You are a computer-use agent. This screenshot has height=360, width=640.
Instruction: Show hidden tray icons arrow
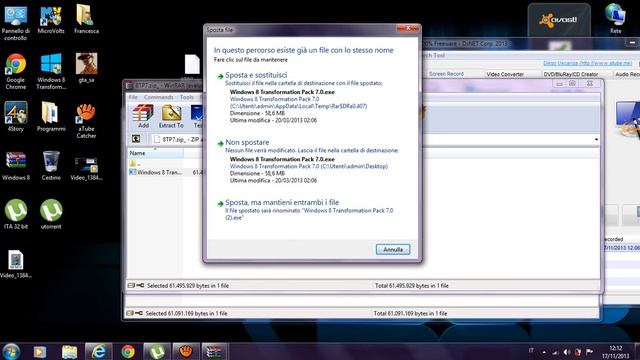point(544,351)
